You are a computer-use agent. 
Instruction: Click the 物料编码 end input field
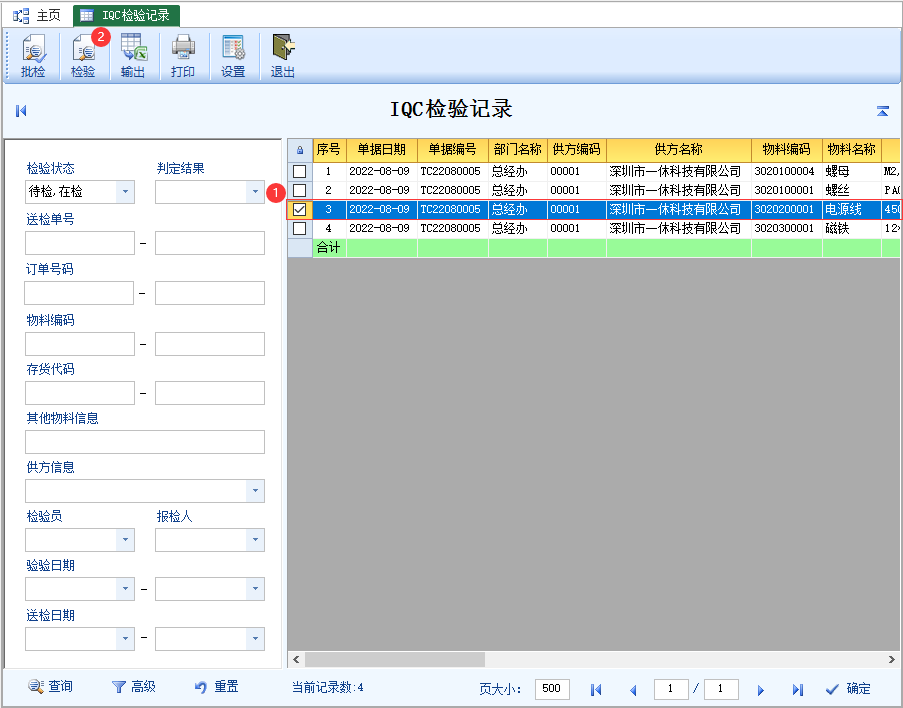[x=210, y=344]
